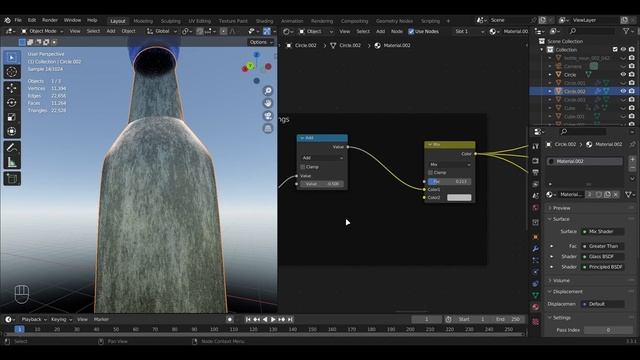The image size is (640, 360).
Task: Toggle Collection visibility eye icon
Action: 623,49
